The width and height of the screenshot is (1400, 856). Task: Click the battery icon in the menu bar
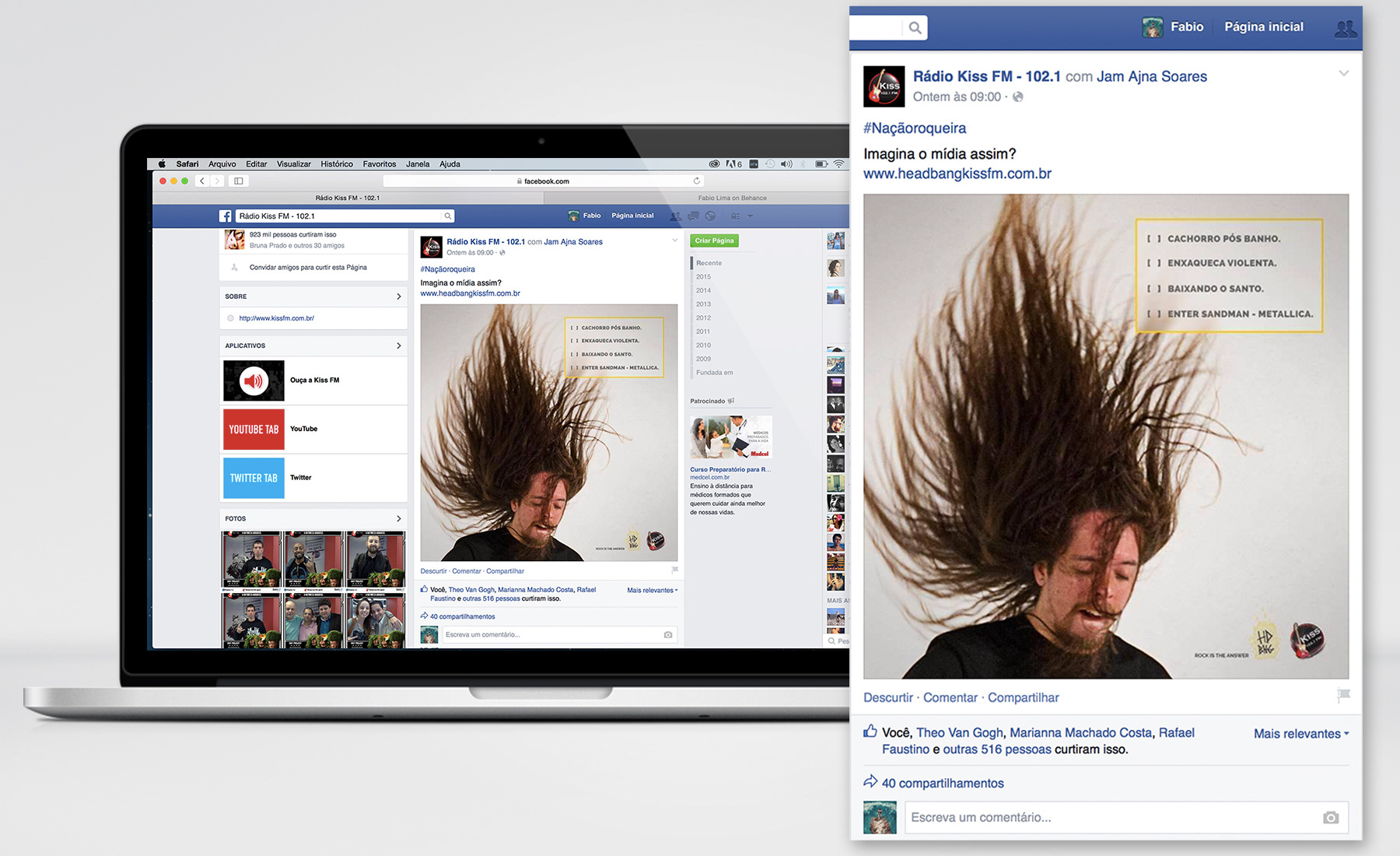(x=821, y=164)
